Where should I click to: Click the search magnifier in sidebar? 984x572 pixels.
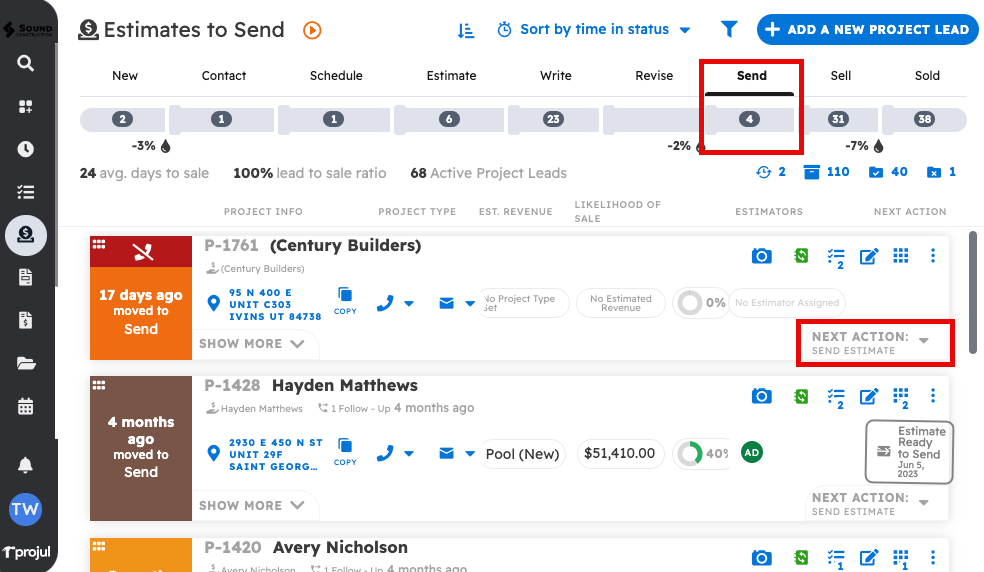coord(26,63)
